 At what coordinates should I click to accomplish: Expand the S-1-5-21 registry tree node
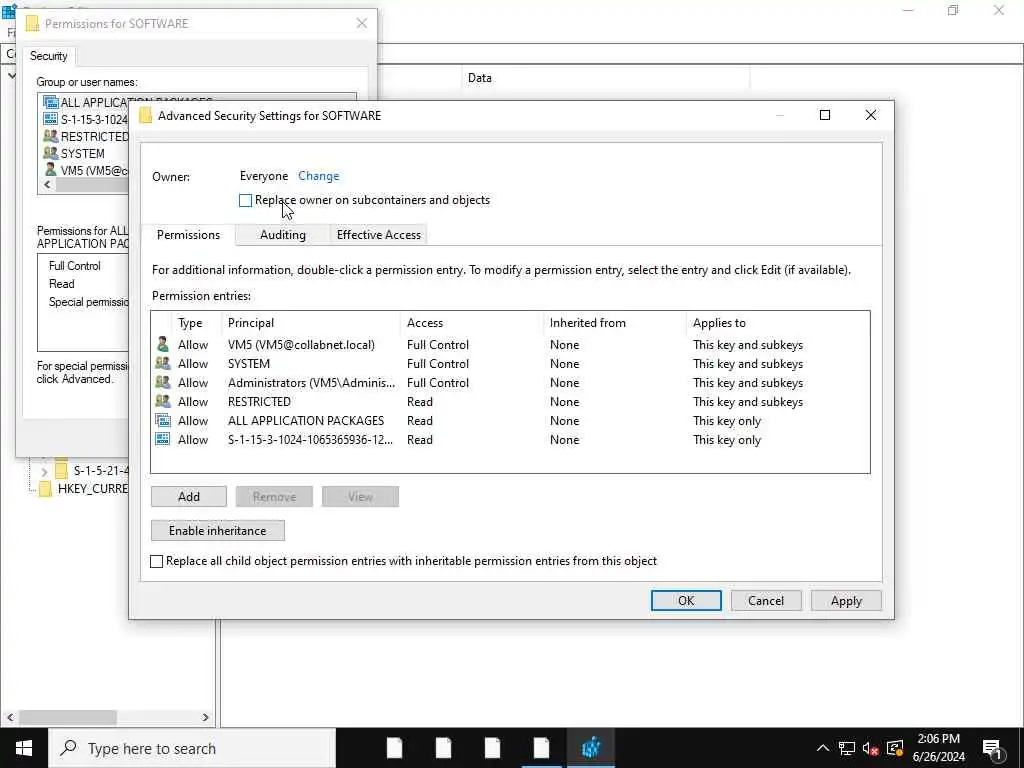coord(44,471)
